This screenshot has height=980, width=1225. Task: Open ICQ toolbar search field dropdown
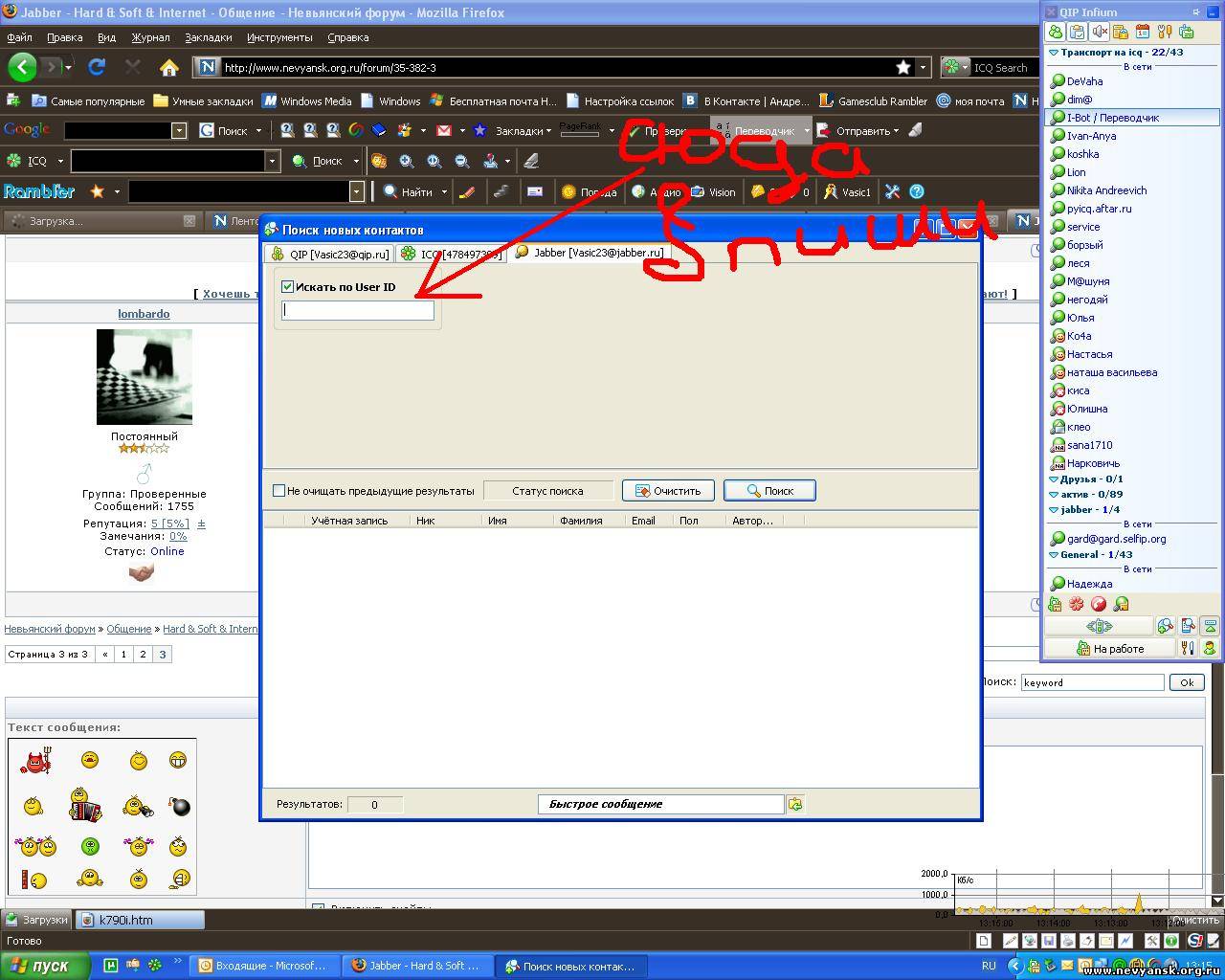tap(272, 161)
